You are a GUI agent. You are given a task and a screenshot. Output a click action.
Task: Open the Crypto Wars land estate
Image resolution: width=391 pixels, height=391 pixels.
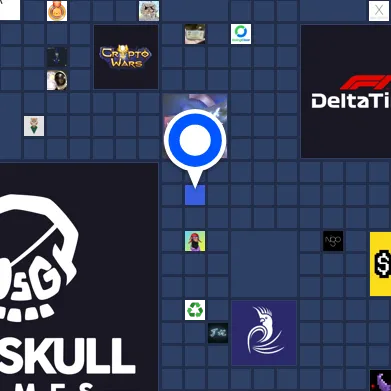click(x=126, y=57)
